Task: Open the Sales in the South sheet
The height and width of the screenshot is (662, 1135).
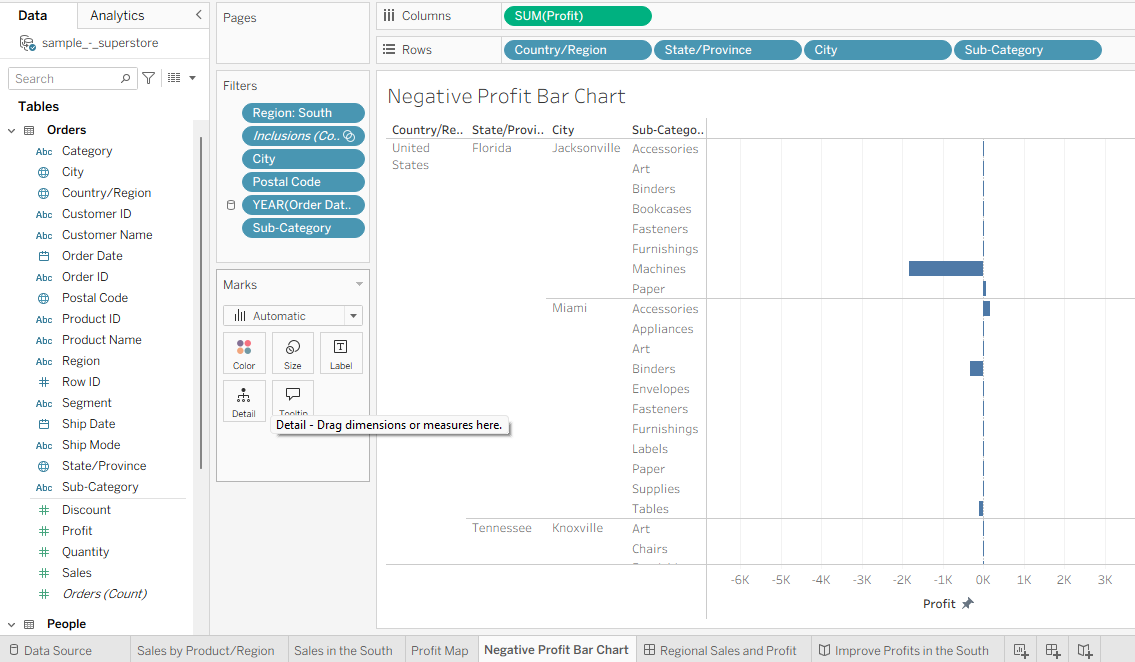Action: coord(343,650)
